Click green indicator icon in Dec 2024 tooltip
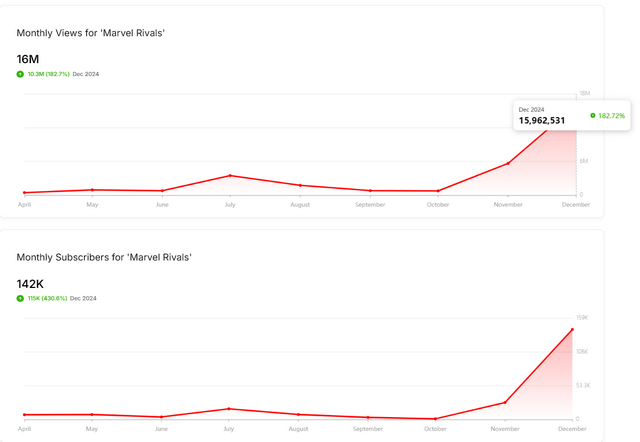 point(593,115)
